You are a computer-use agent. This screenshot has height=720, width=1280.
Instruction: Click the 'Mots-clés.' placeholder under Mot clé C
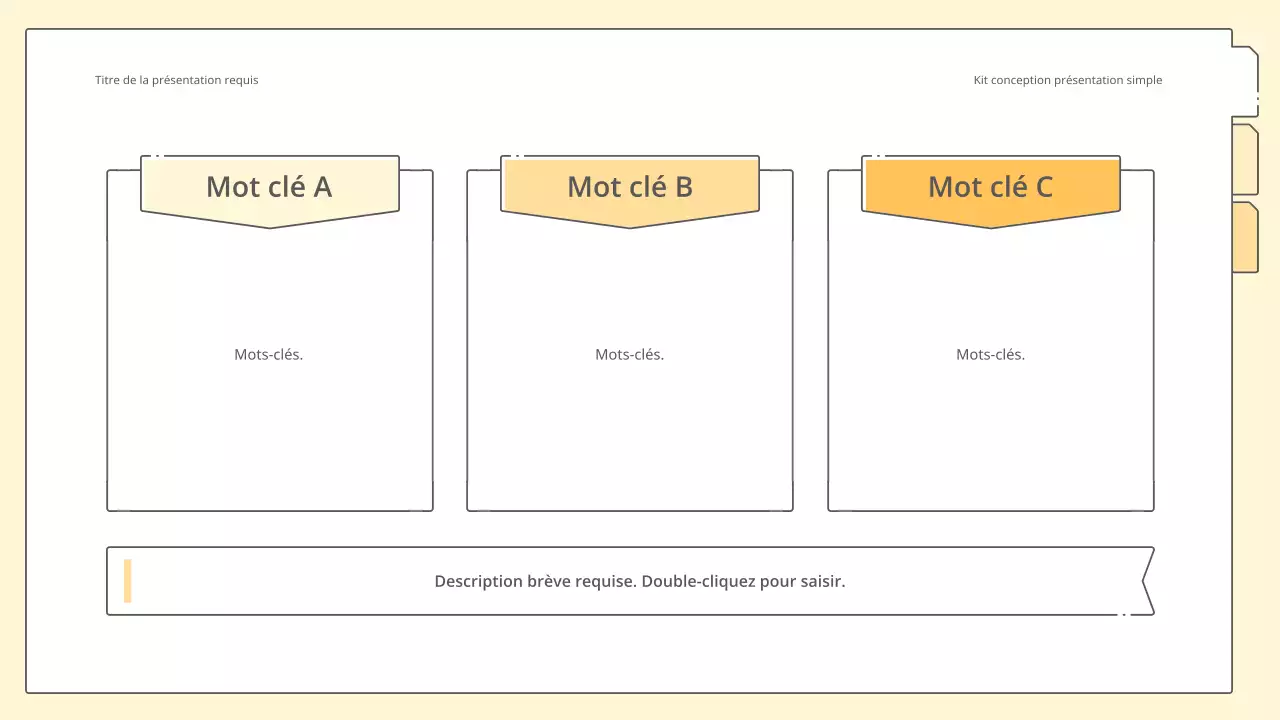pos(990,354)
